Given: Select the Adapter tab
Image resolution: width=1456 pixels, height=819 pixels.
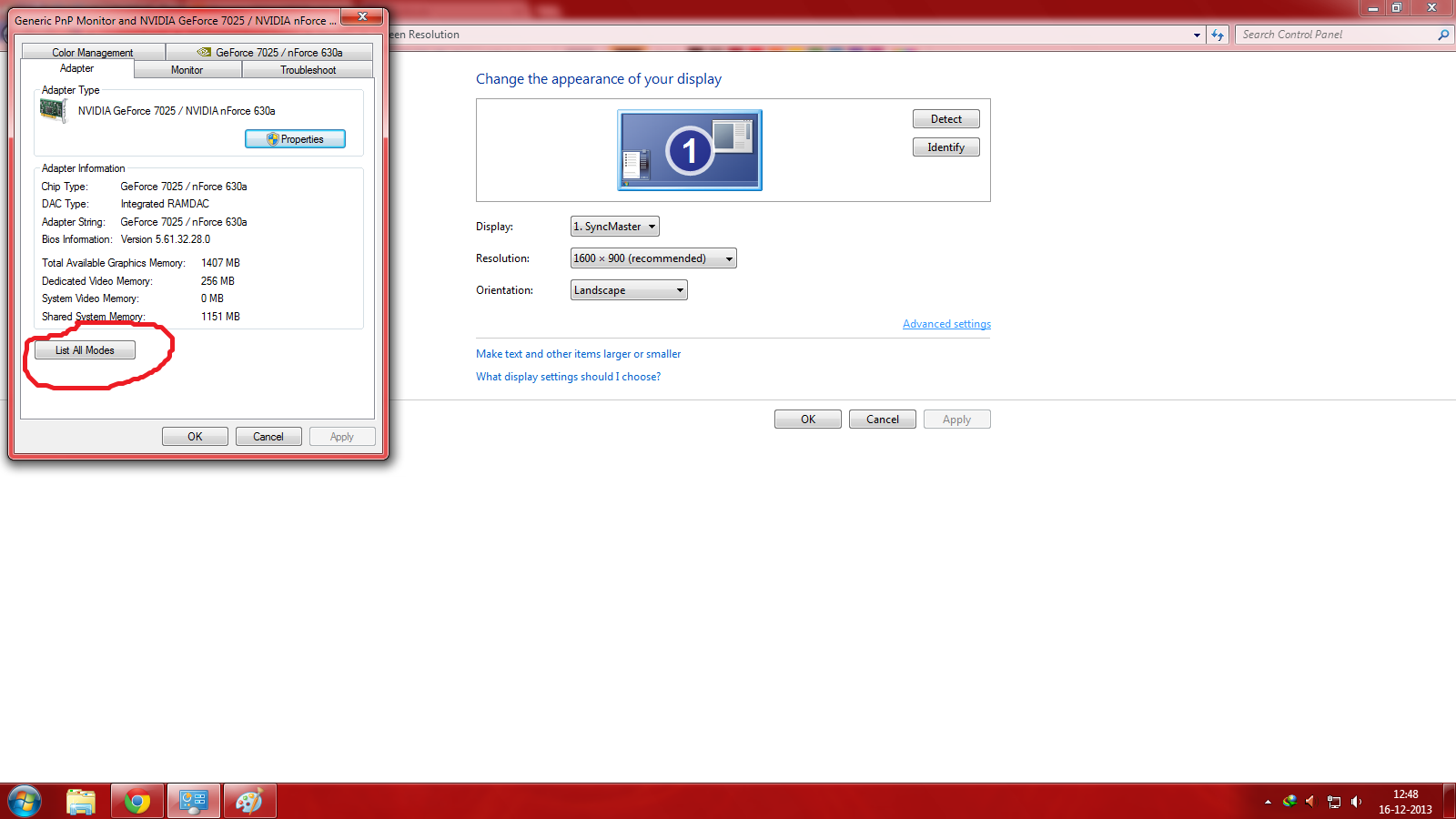Looking at the screenshot, I should tap(77, 68).
